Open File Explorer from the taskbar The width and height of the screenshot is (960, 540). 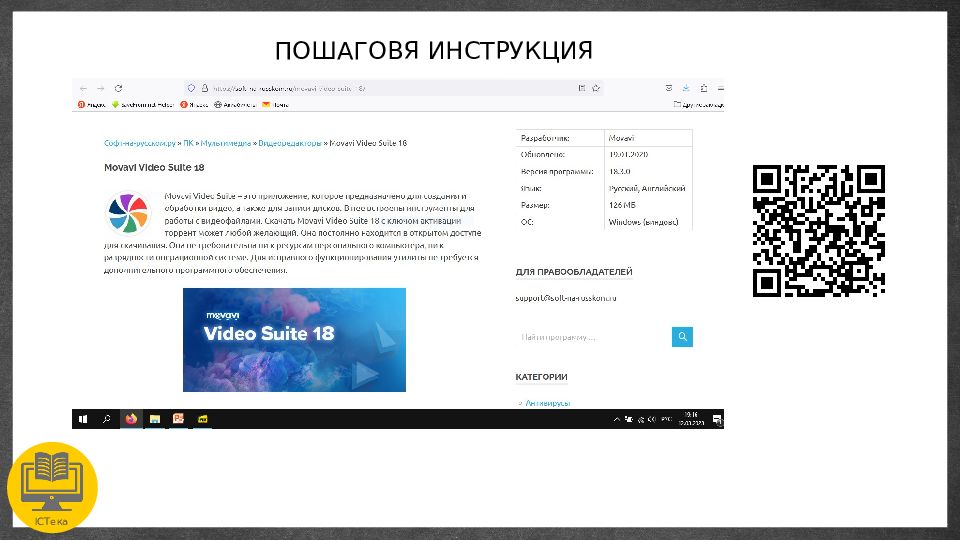point(155,419)
